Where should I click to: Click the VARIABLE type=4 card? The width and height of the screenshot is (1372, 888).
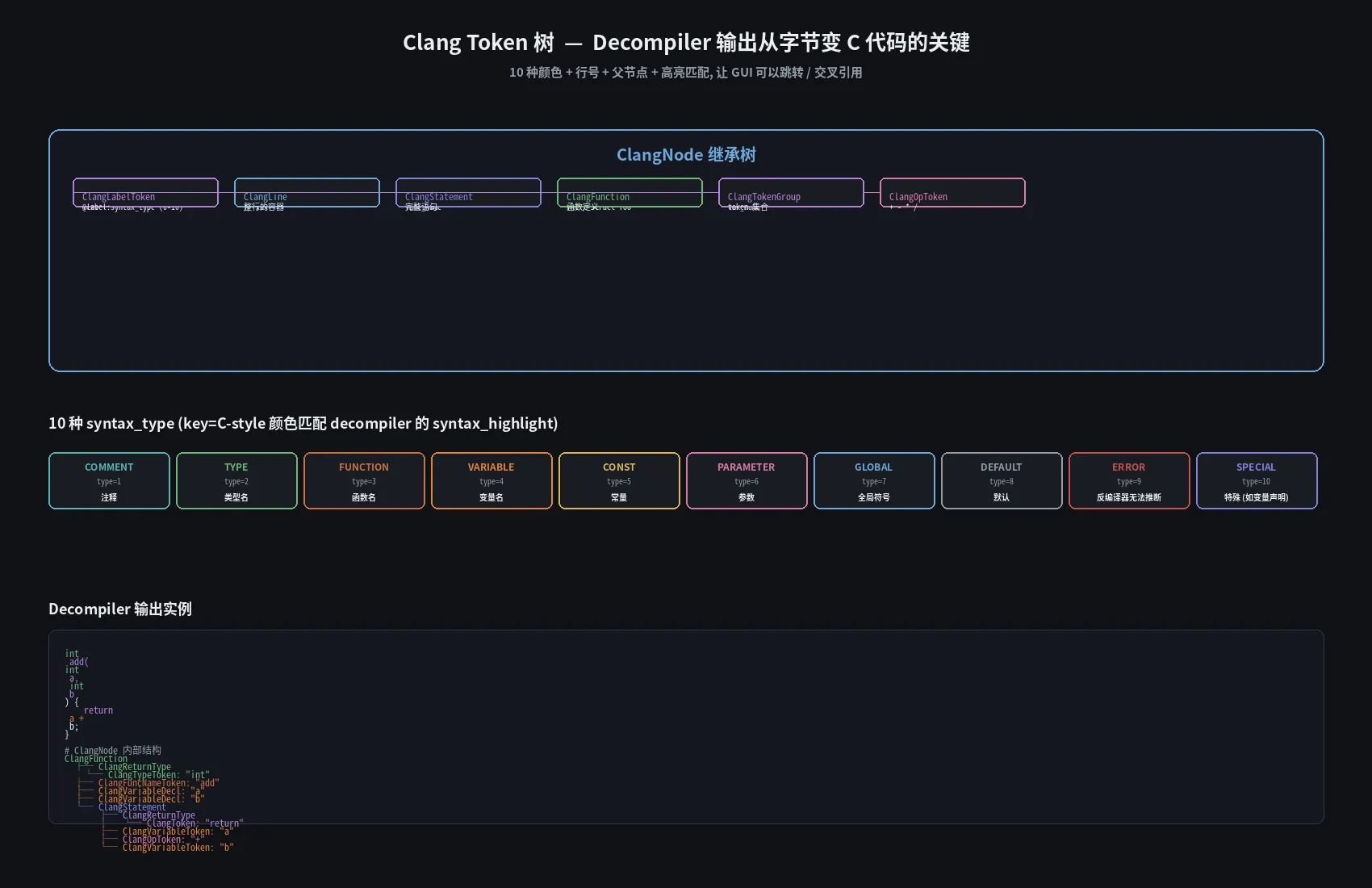(x=491, y=481)
